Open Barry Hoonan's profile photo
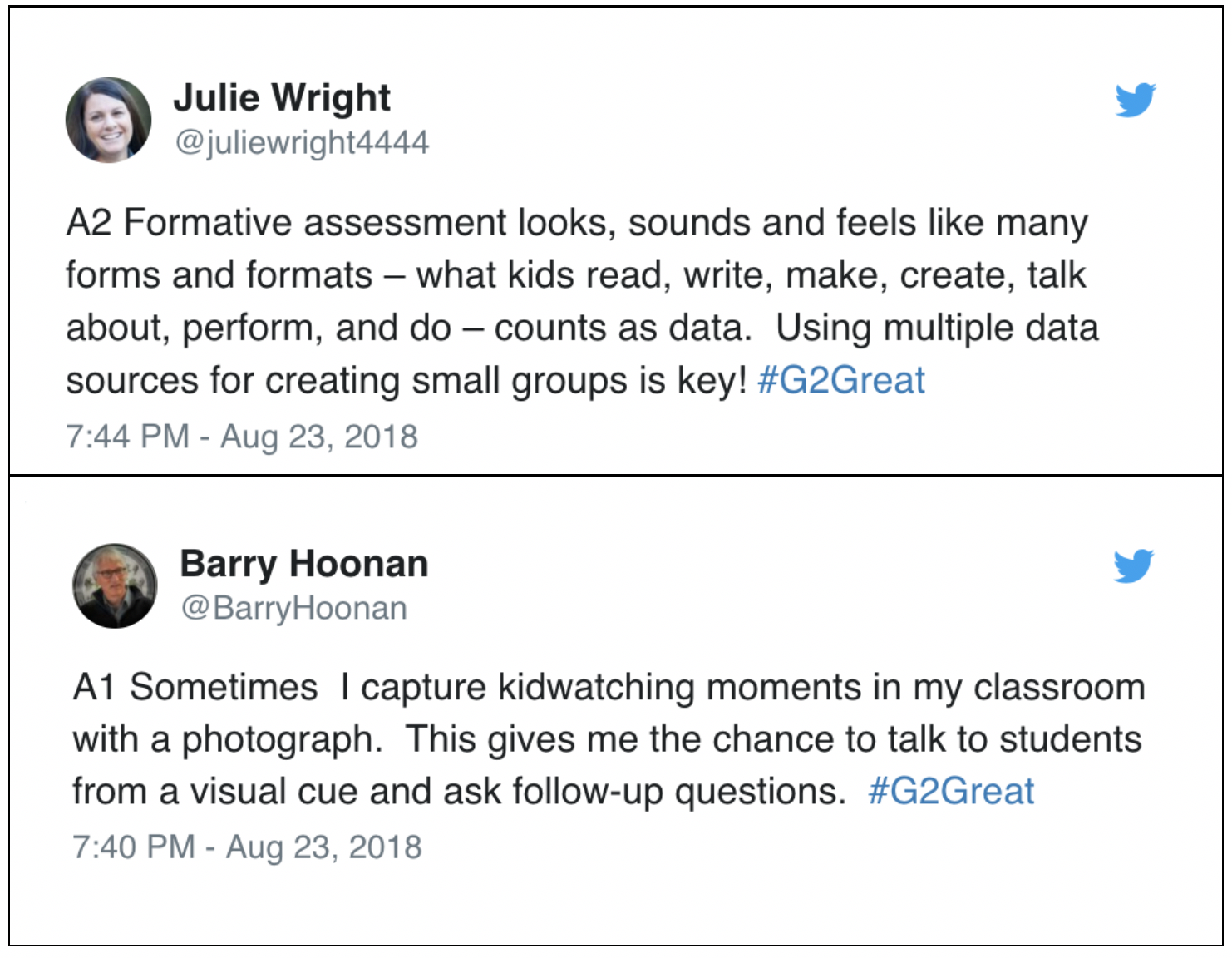Viewport: 1232px width, 958px height. coord(115,585)
